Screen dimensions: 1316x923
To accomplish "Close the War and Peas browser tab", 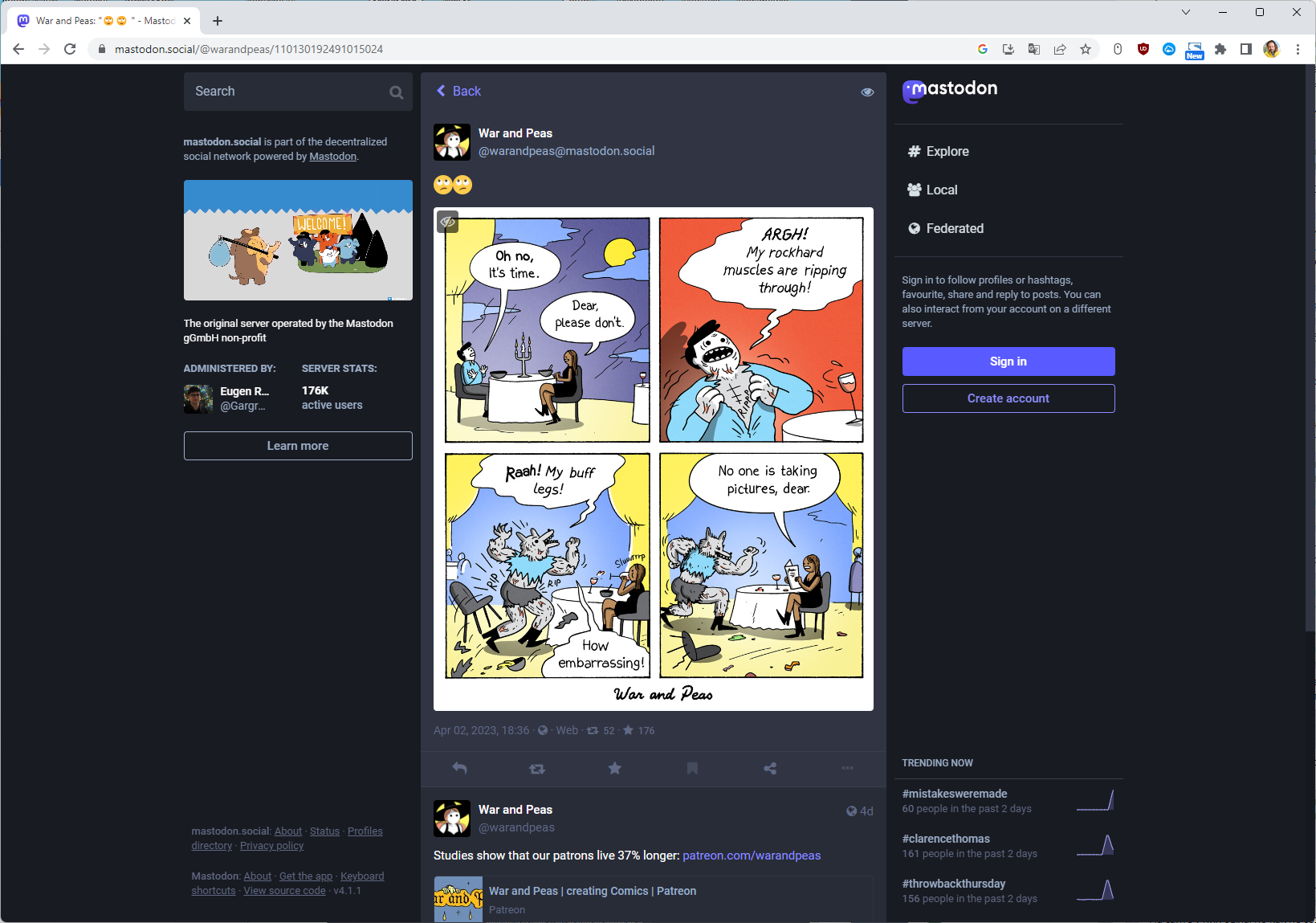I will [x=187, y=21].
